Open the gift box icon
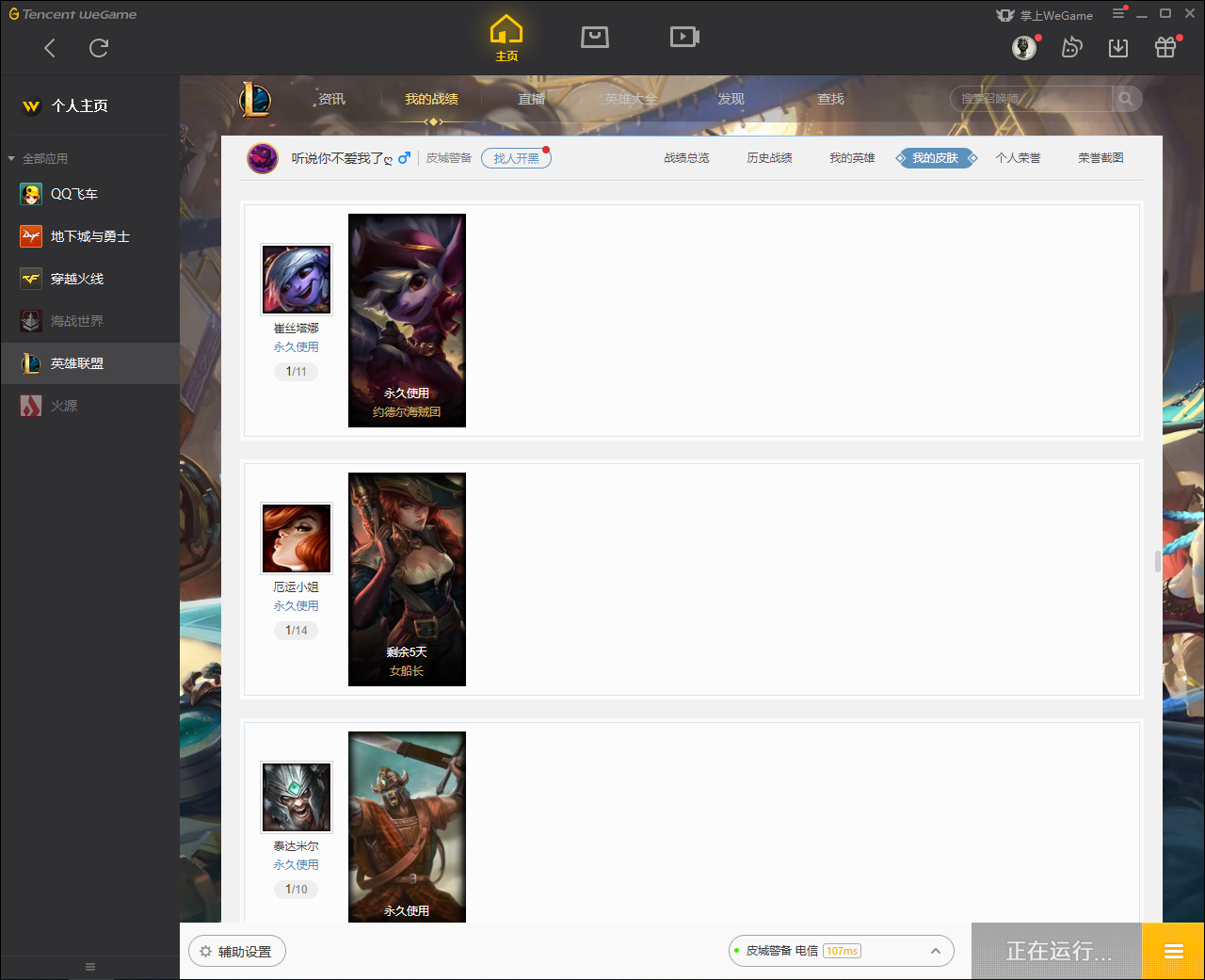 tap(1165, 47)
